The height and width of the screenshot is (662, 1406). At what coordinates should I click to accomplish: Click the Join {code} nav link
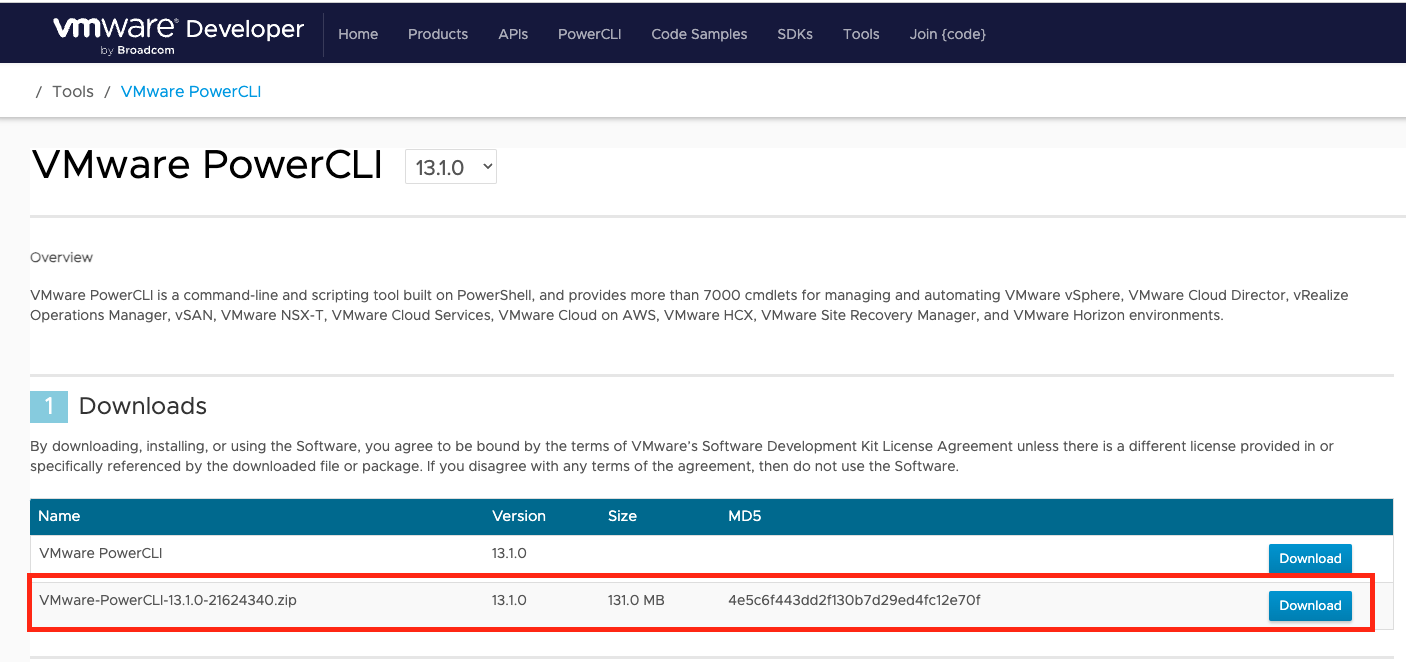coord(948,34)
